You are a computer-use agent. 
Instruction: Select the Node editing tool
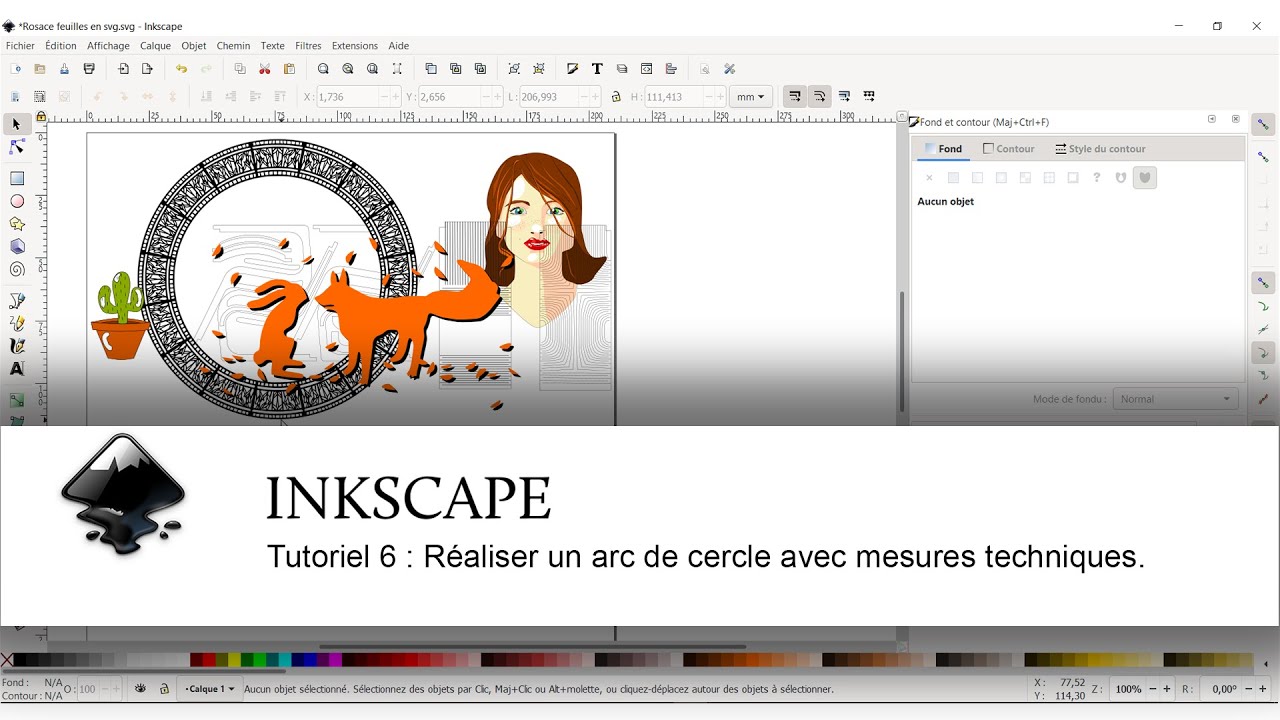(16, 147)
